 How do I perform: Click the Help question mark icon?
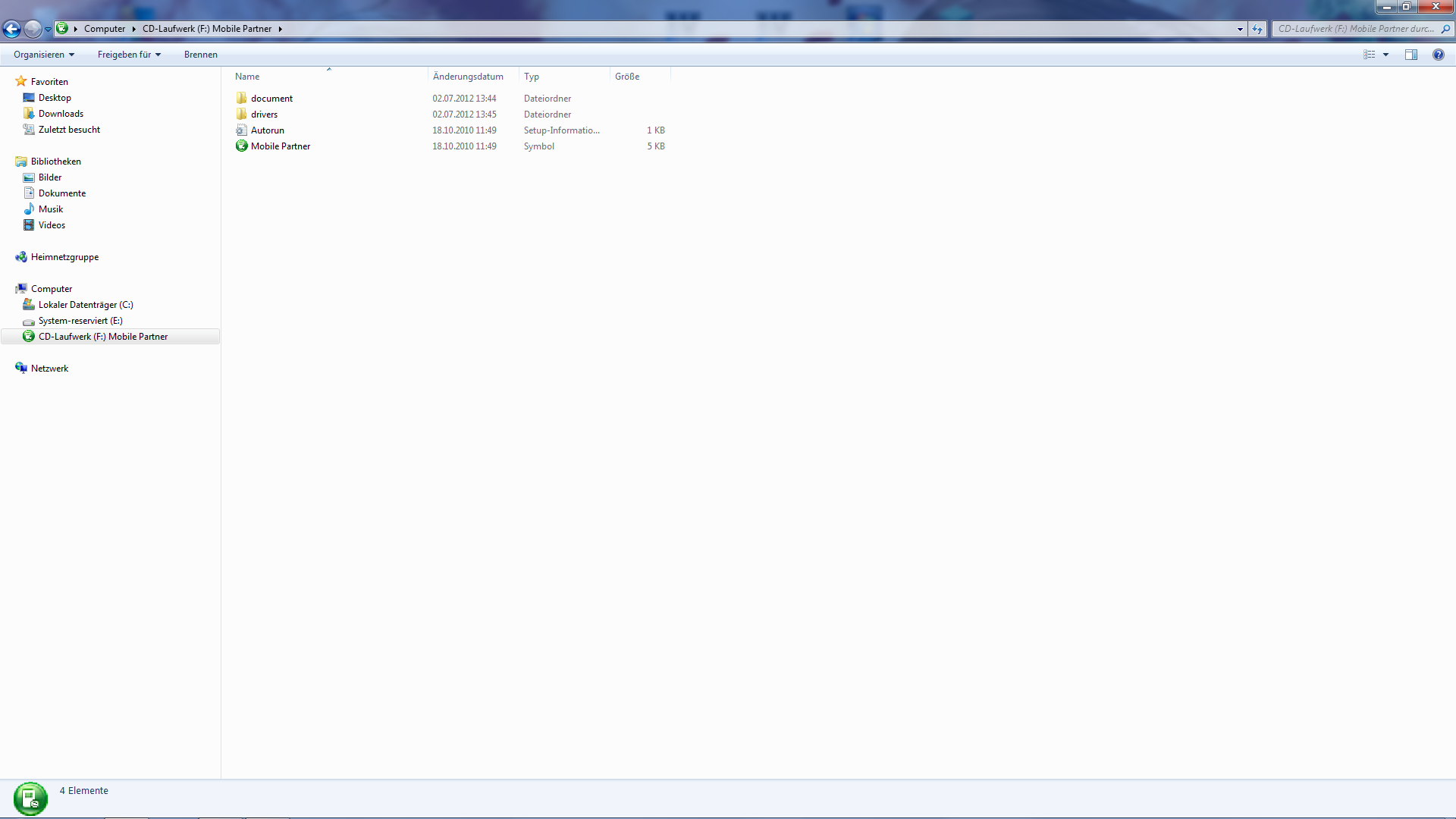click(1438, 55)
